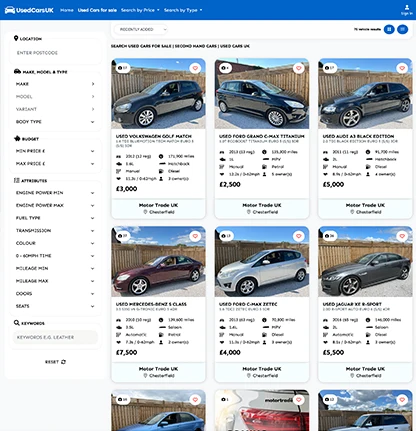Click the location pin by Chesterfield on Jaguar card

[352, 376]
